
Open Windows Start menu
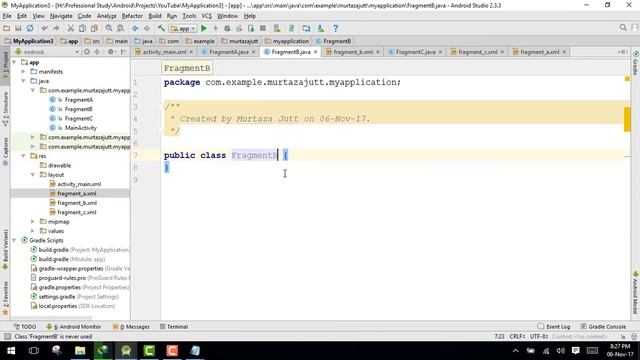coord(11,351)
